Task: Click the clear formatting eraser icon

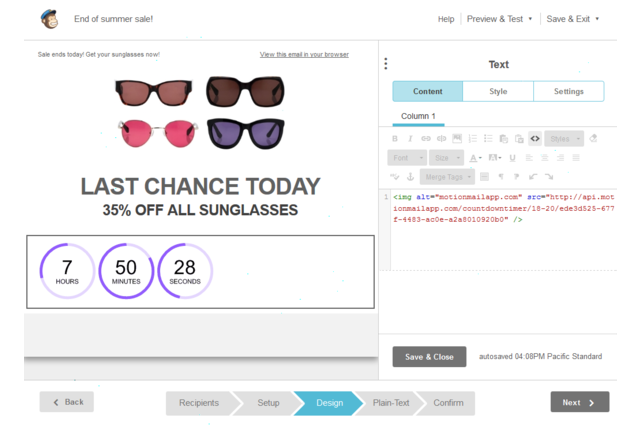Action: click(x=594, y=139)
